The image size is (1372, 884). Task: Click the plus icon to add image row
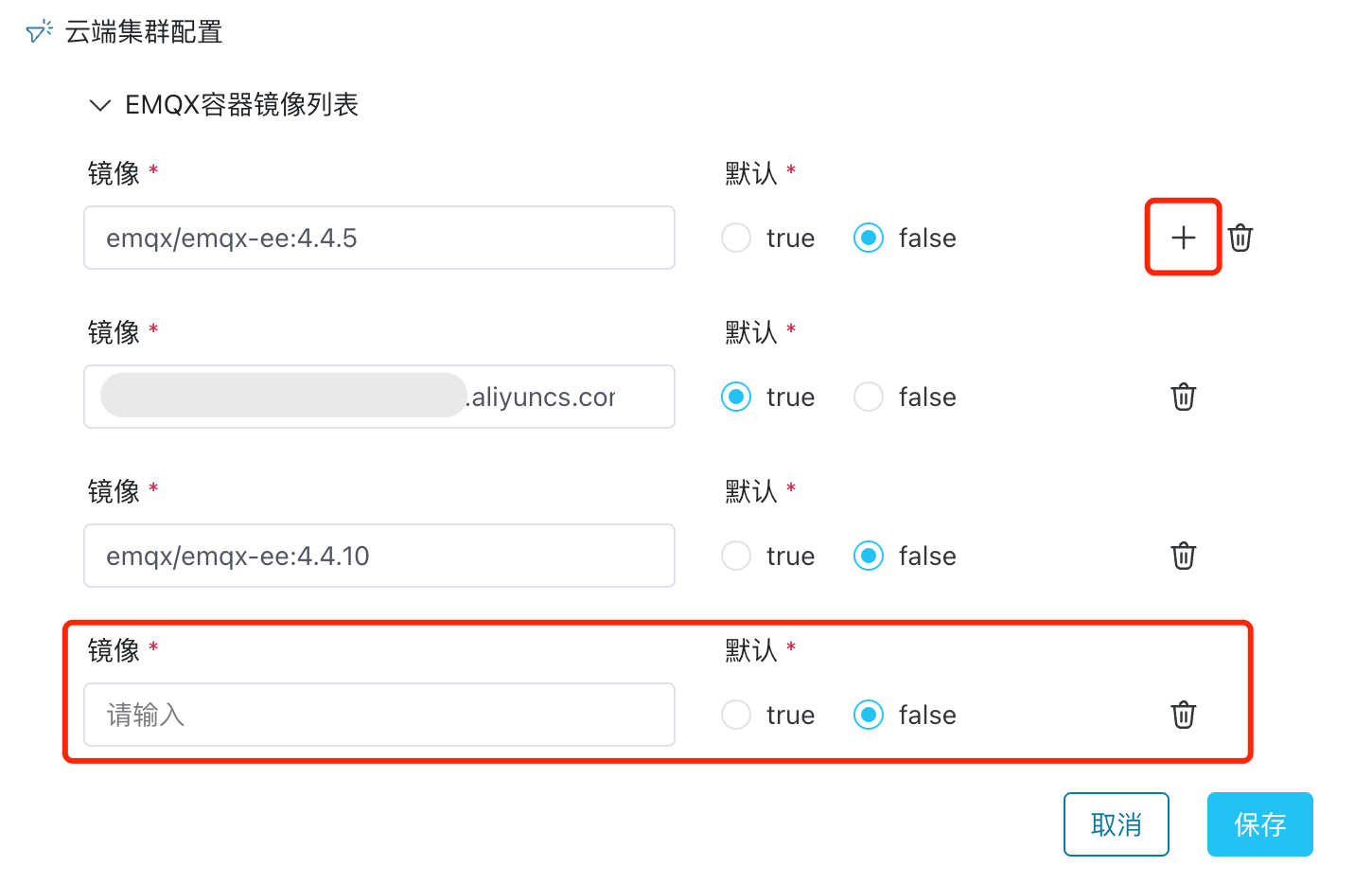pyautogui.click(x=1183, y=238)
